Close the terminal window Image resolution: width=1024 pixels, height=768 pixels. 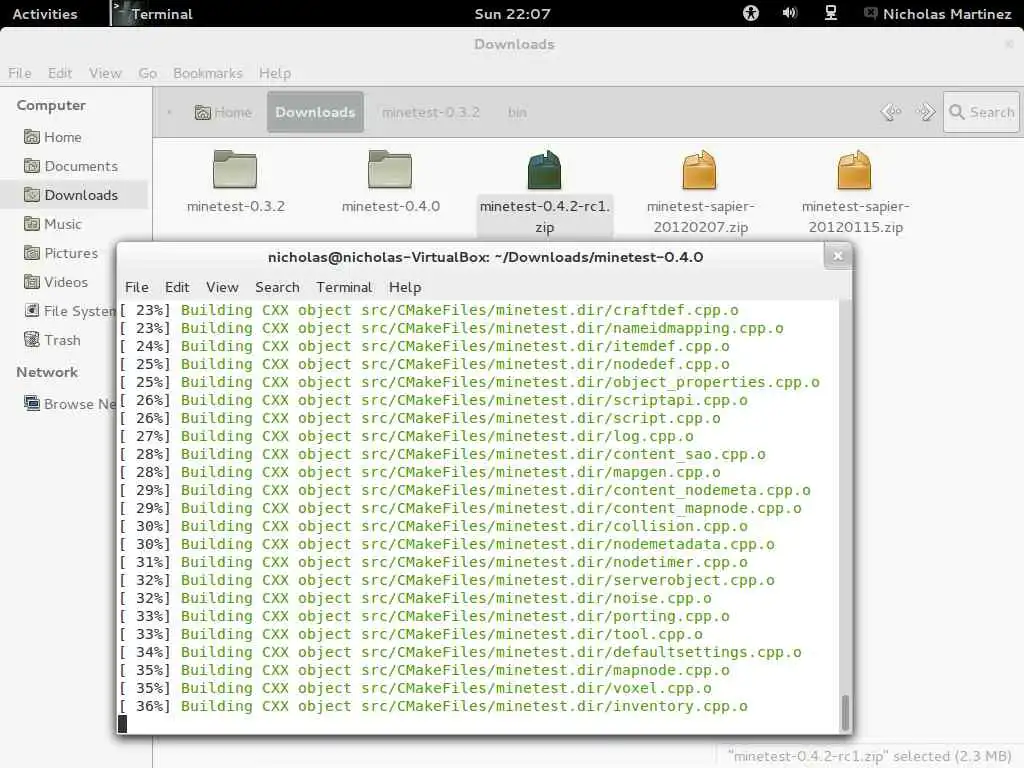[x=838, y=256]
